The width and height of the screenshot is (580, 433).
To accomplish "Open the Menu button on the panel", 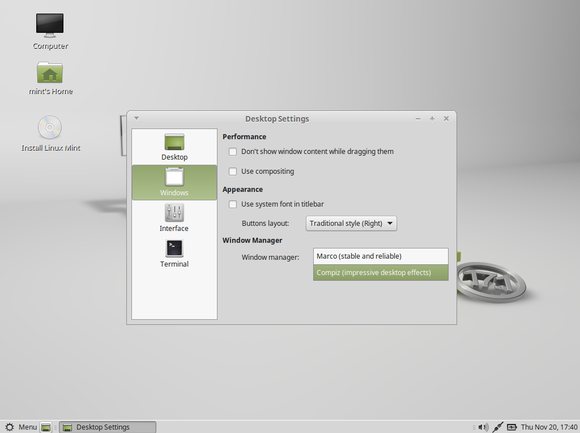I will (21, 427).
